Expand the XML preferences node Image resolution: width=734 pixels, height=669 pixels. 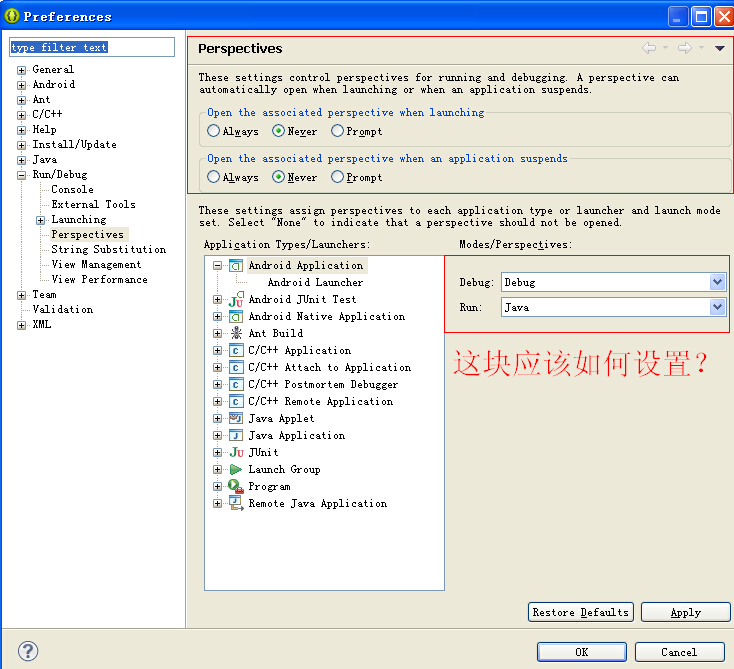pyautogui.click(x=22, y=325)
